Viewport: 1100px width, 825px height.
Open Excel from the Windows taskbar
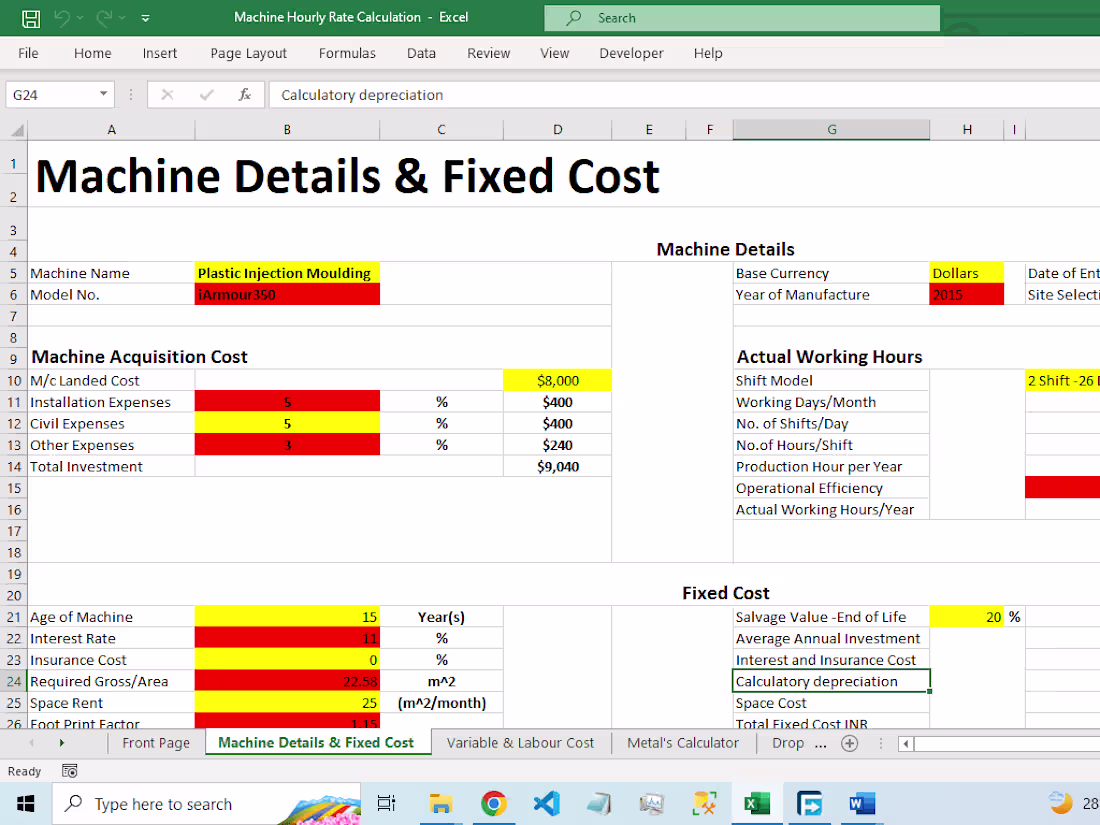757,804
